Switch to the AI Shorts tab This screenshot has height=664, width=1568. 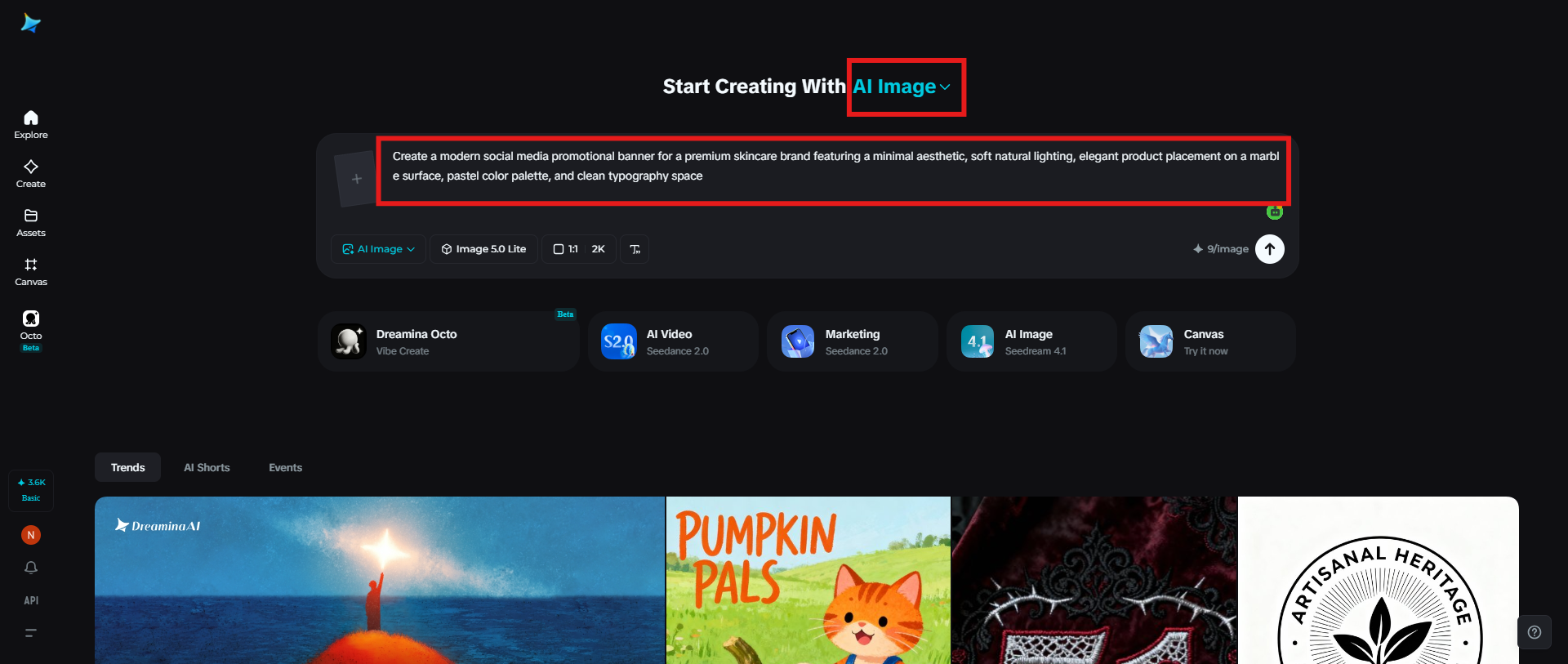pyautogui.click(x=207, y=467)
